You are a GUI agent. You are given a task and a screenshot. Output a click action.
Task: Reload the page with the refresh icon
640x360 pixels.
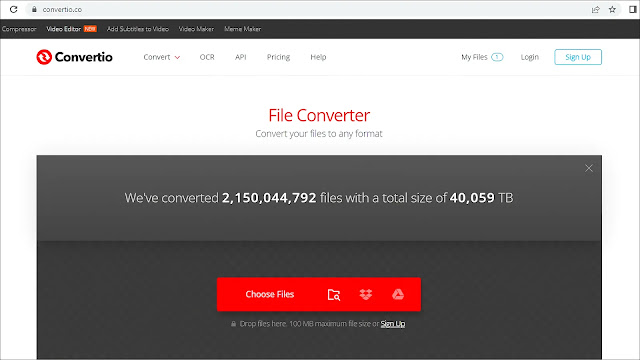pos(13,9)
